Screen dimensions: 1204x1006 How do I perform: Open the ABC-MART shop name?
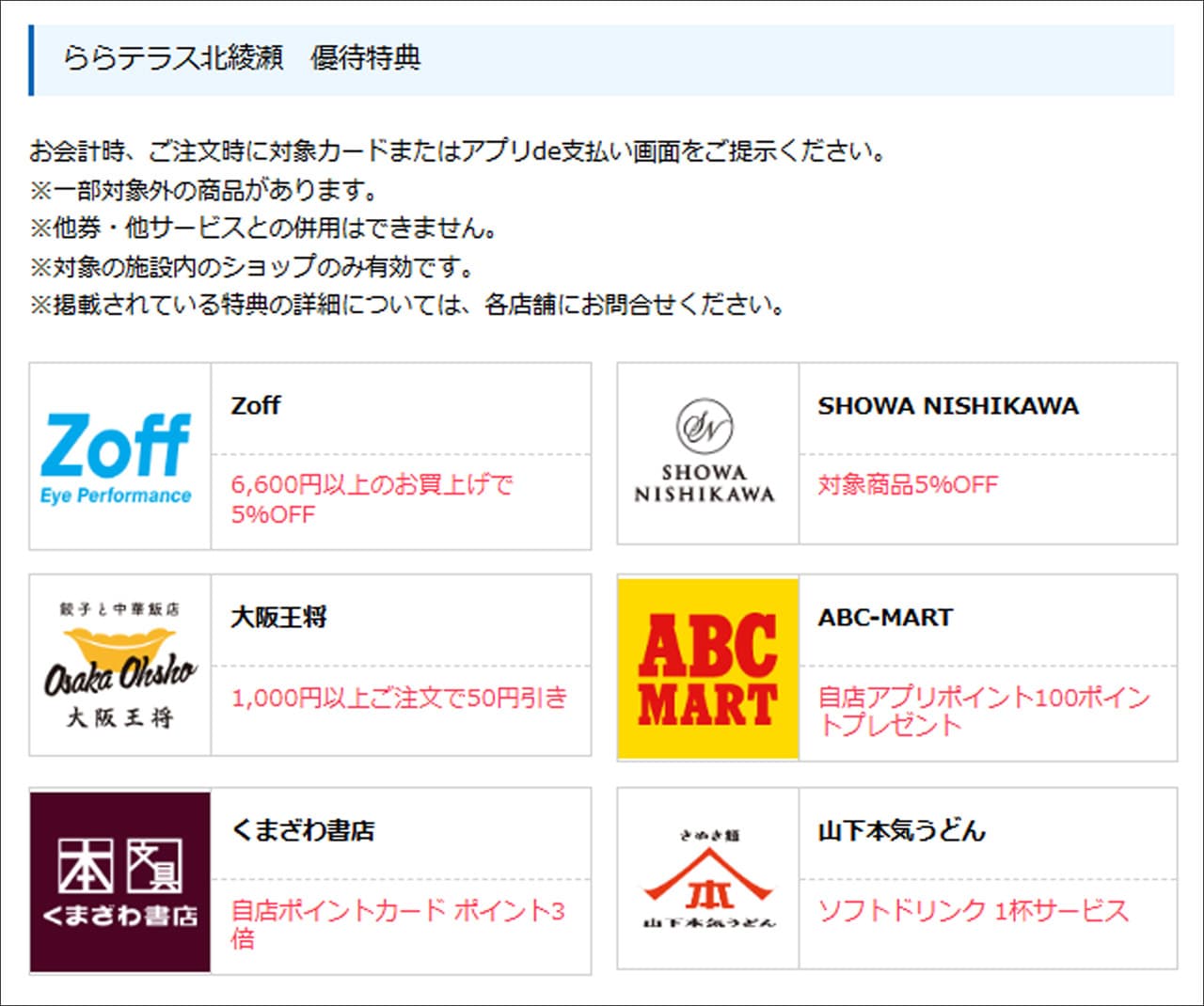coord(885,618)
